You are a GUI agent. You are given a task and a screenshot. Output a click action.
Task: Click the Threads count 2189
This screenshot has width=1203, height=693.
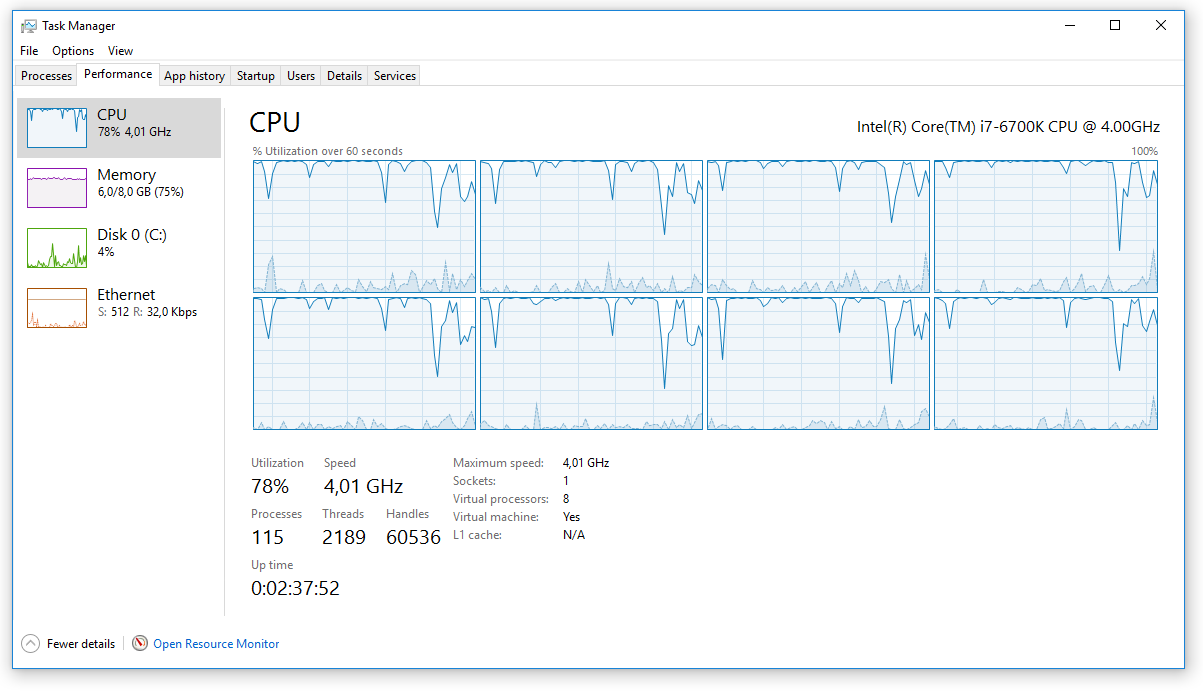(344, 538)
